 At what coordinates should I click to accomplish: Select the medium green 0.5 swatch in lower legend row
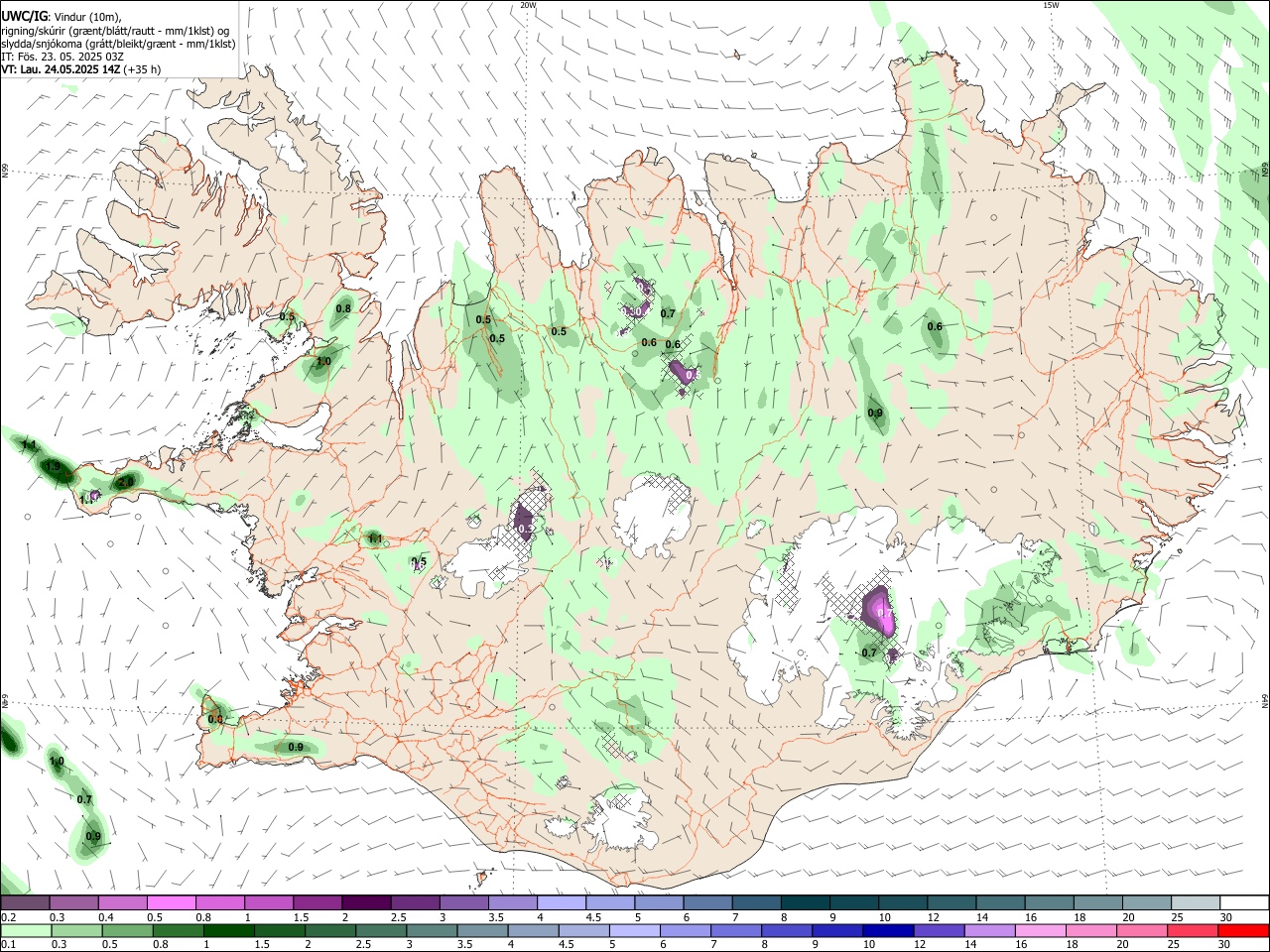(128, 931)
